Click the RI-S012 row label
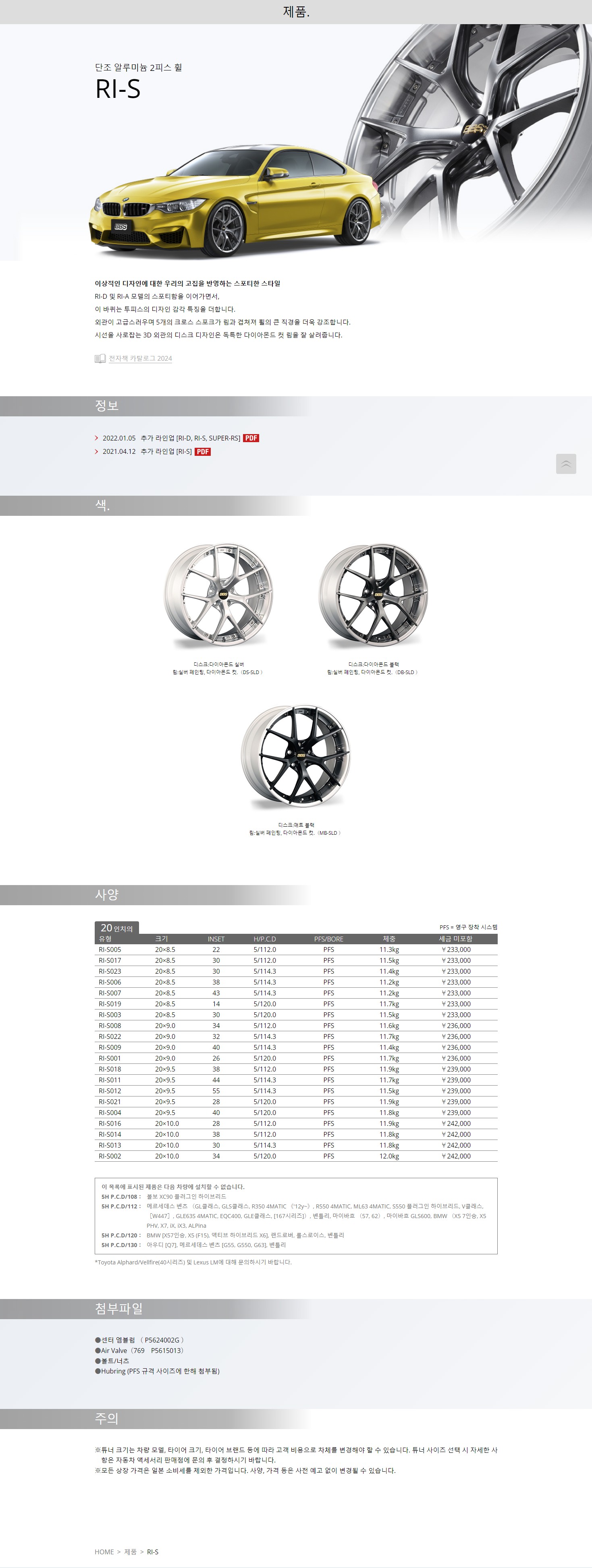 [110, 1091]
